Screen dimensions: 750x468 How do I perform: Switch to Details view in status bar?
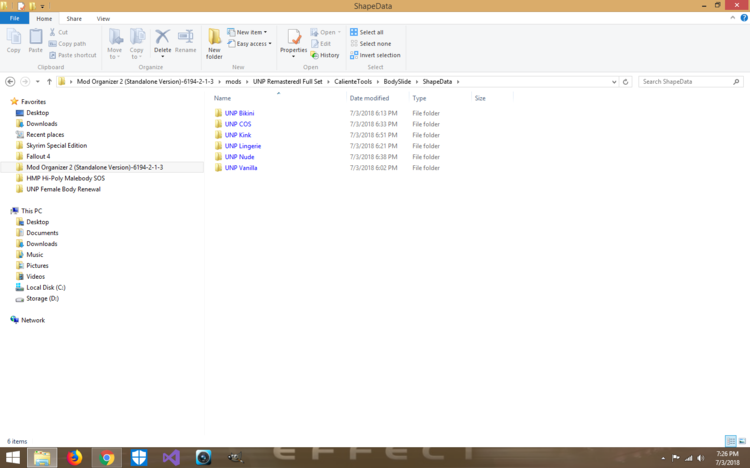pos(730,441)
